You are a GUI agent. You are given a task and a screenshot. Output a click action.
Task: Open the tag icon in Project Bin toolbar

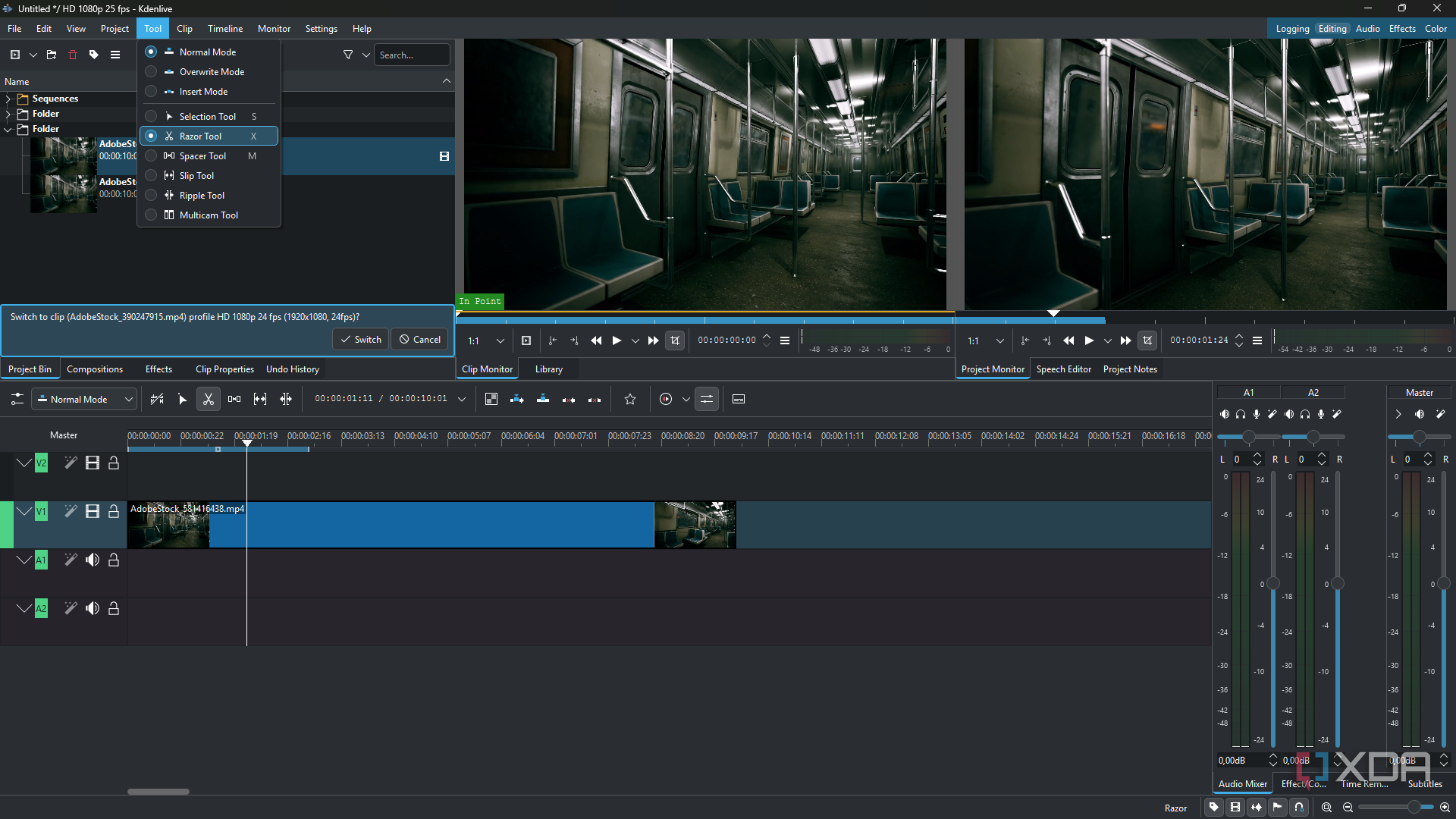pos(94,55)
